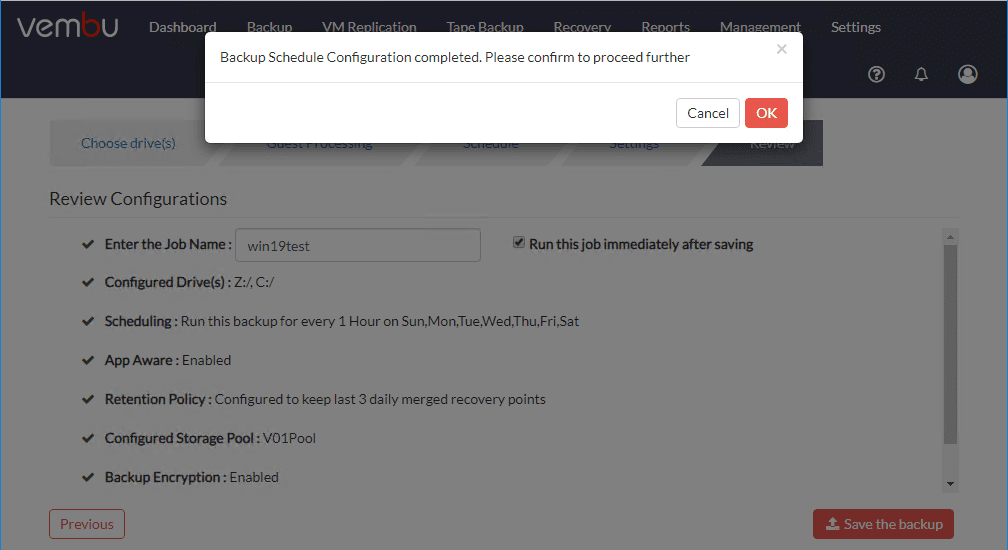Click the help question mark icon
The width and height of the screenshot is (1008, 550).
tap(877, 74)
